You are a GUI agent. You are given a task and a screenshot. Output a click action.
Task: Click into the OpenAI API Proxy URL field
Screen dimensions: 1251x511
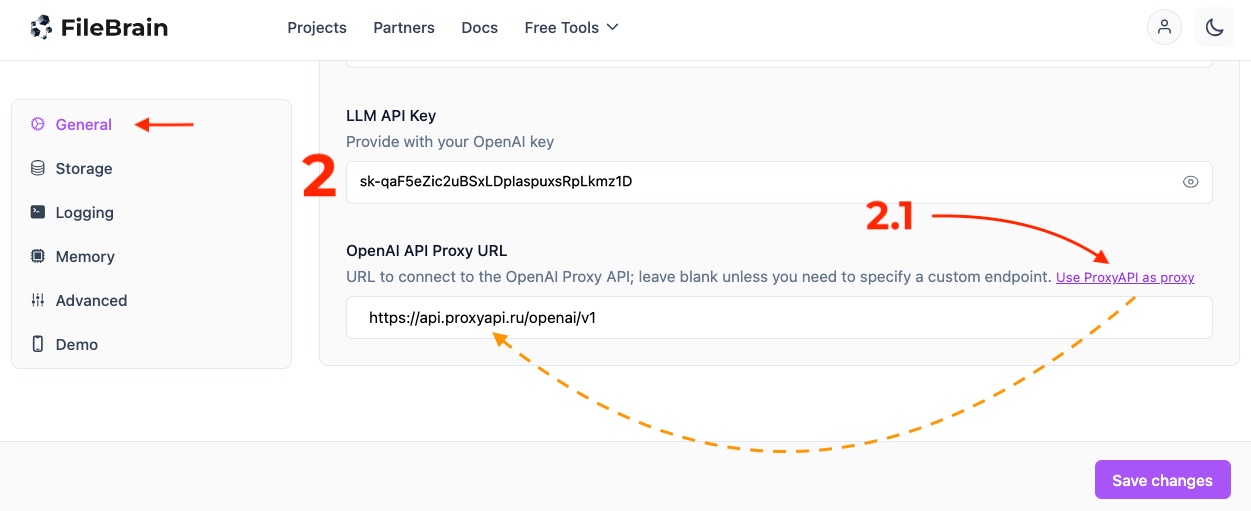780,318
